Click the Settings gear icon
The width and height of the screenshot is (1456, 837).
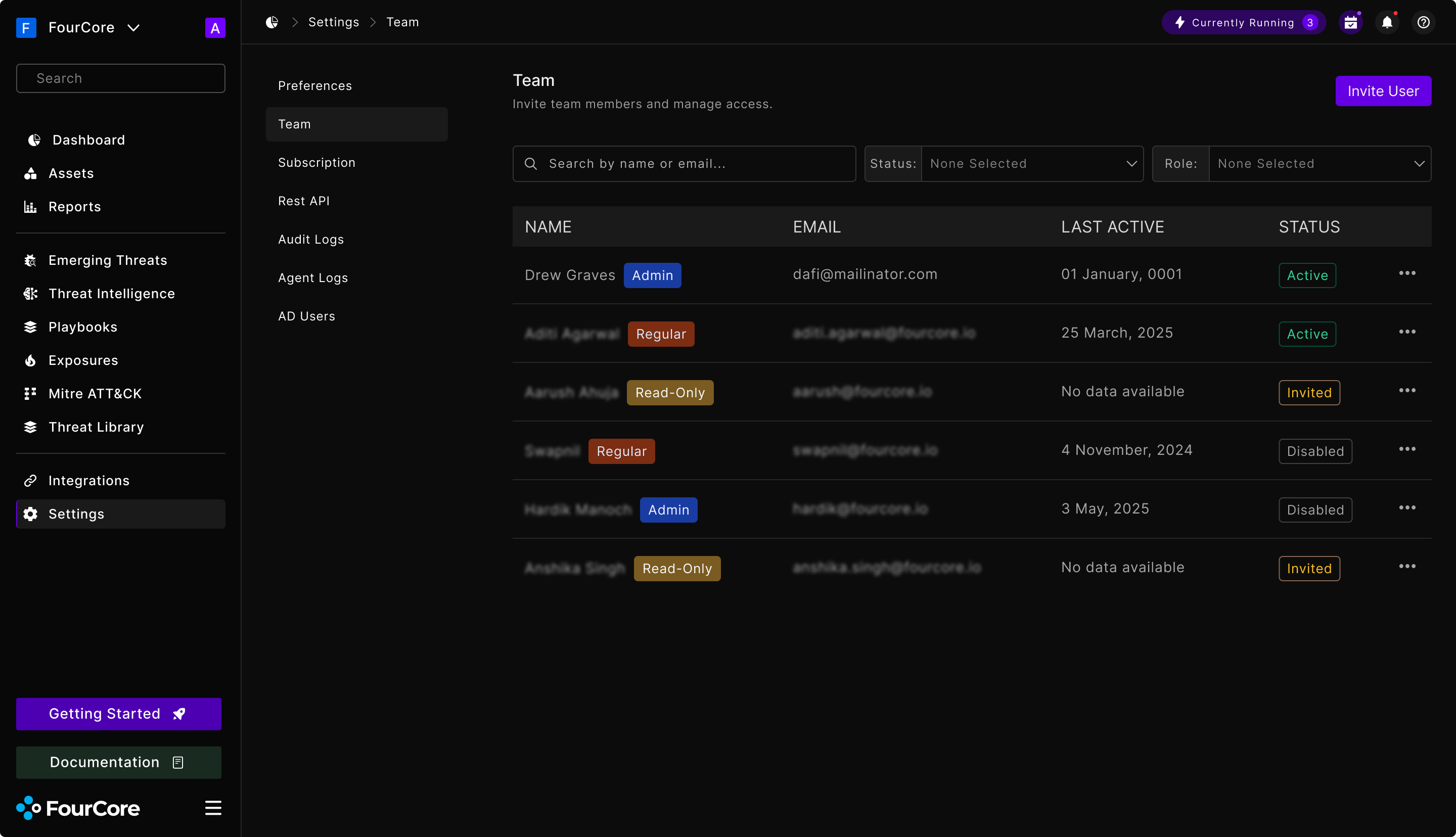point(30,514)
